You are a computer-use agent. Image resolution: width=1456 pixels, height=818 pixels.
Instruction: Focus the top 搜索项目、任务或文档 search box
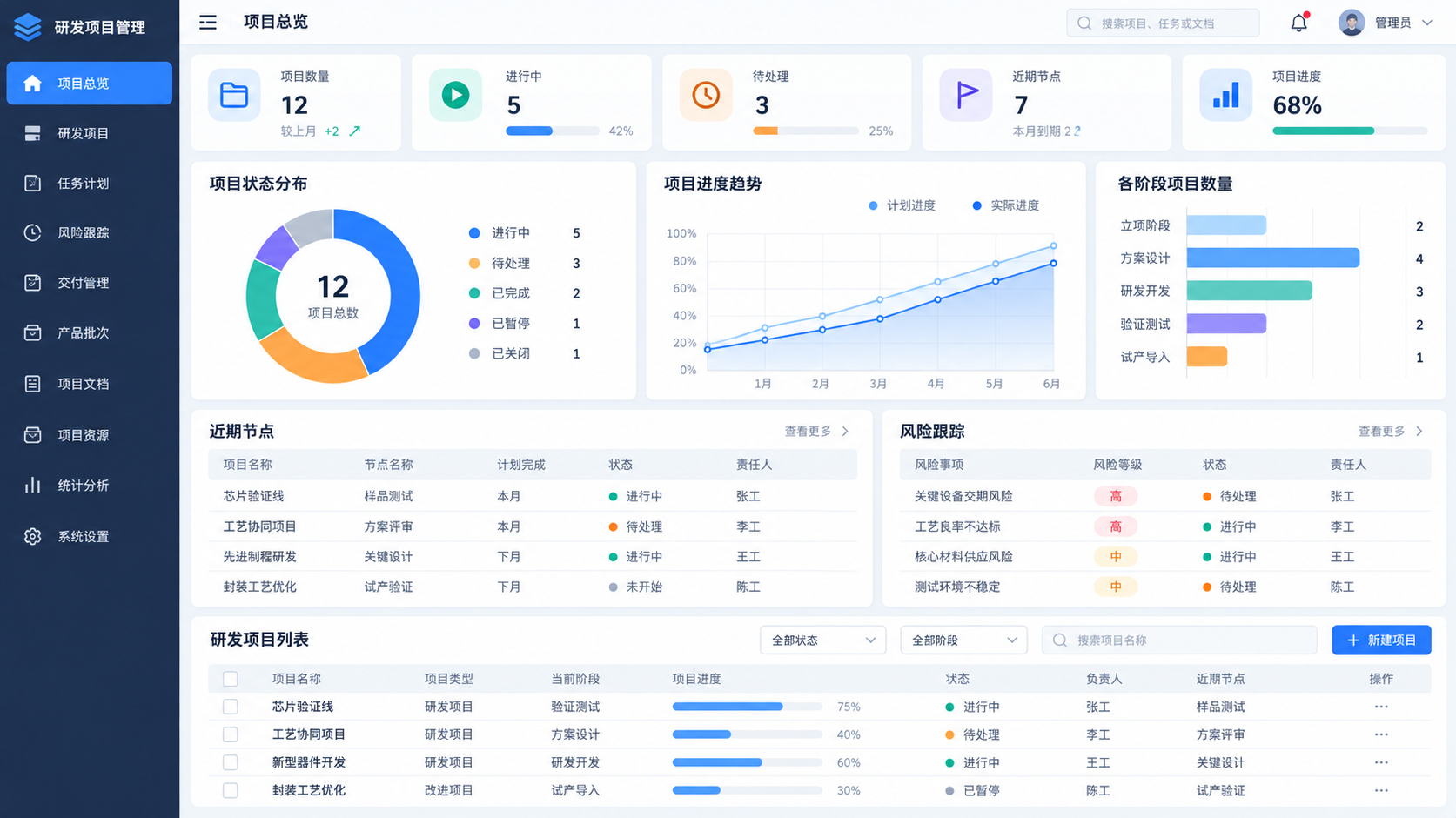point(1163,23)
